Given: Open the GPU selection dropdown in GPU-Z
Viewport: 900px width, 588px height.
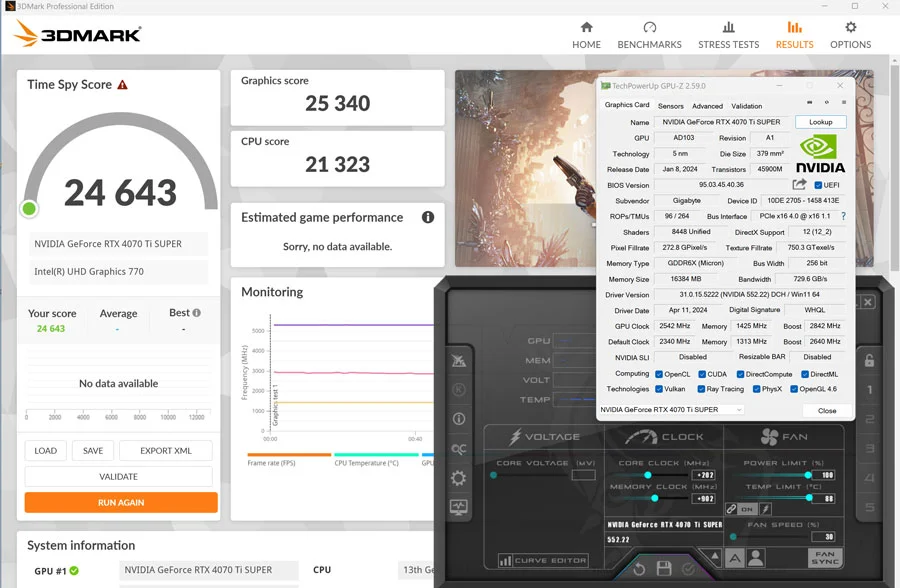Looking at the screenshot, I should click(x=672, y=409).
